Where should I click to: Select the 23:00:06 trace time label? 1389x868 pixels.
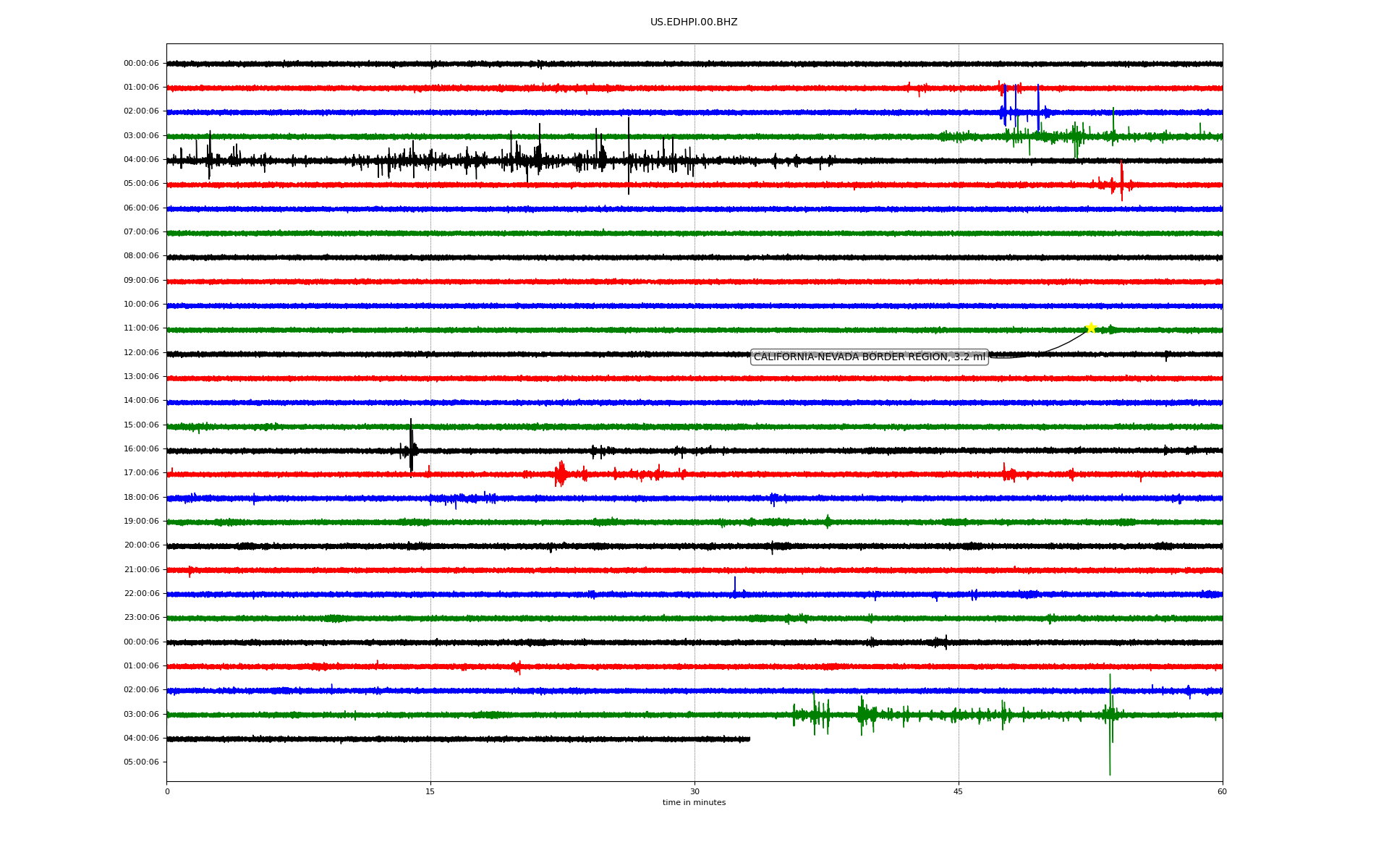click(x=141, y=618)
